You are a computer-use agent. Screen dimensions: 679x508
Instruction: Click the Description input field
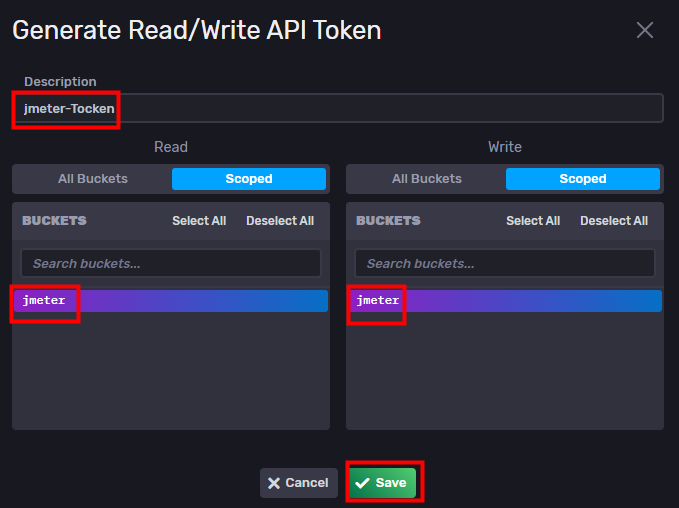point(338,108)
